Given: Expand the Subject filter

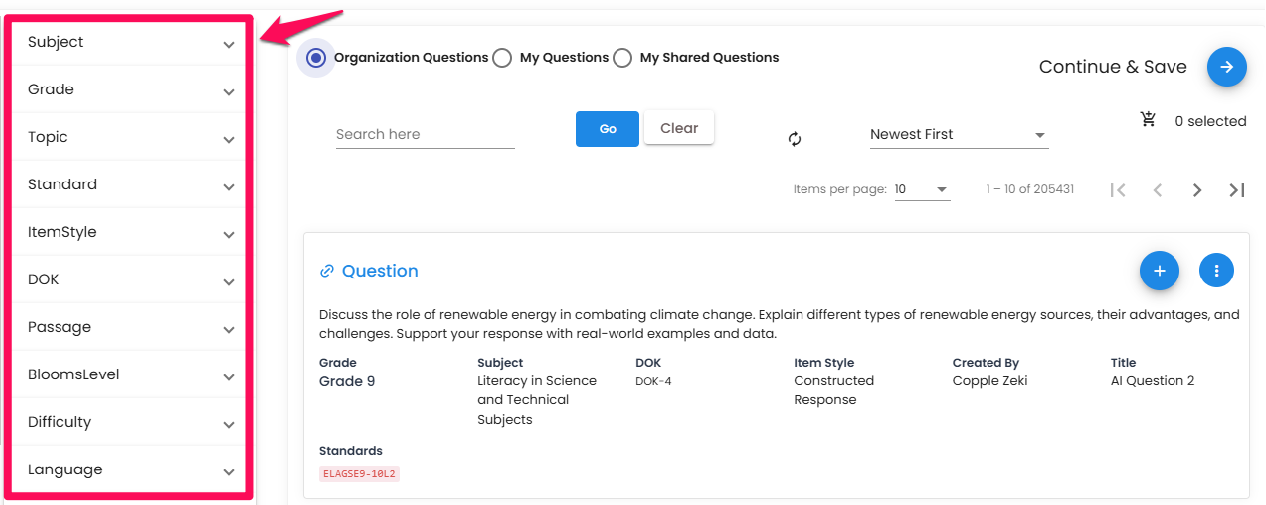Looking at the screenshot, I should pos(130,43).
